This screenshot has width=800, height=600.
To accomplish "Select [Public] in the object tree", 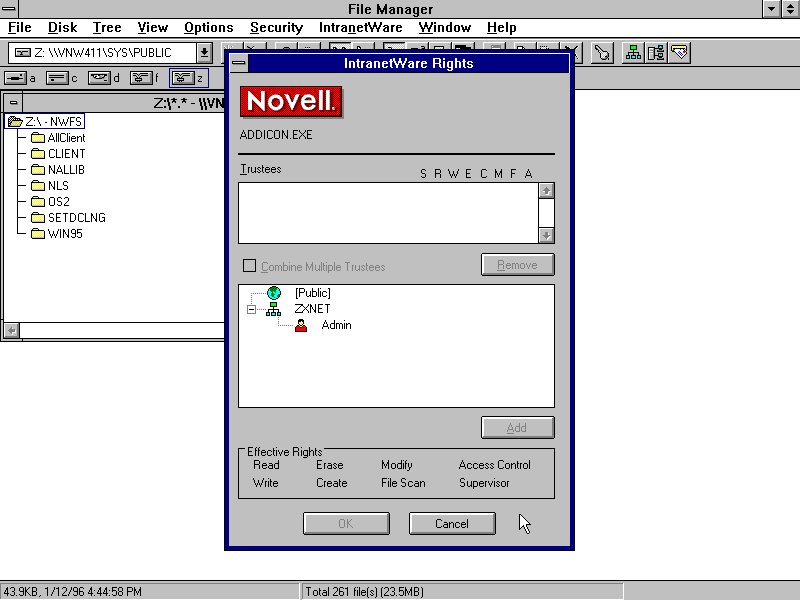I will [313, 293].
